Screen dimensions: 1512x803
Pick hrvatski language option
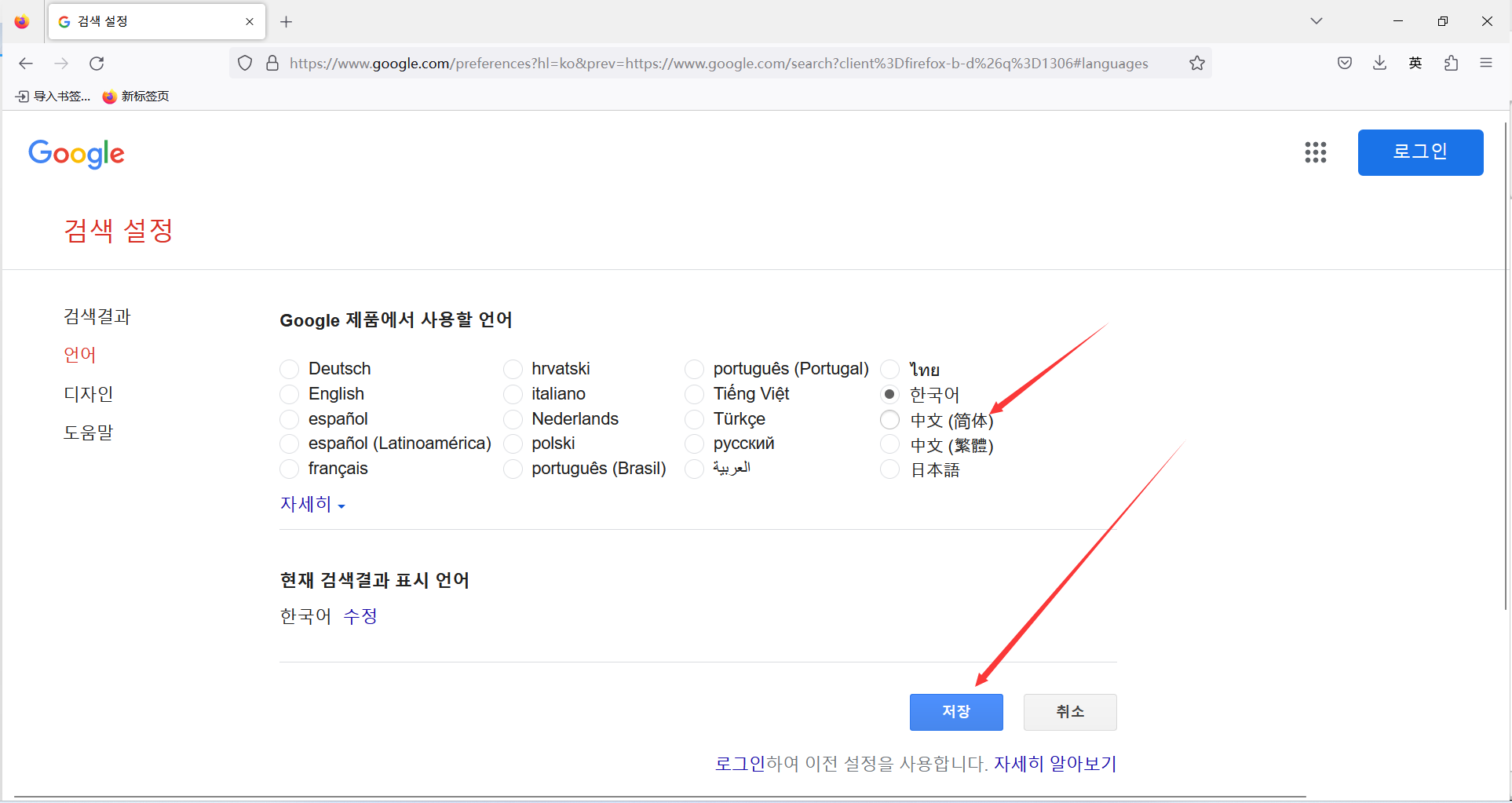click(513, 369)
